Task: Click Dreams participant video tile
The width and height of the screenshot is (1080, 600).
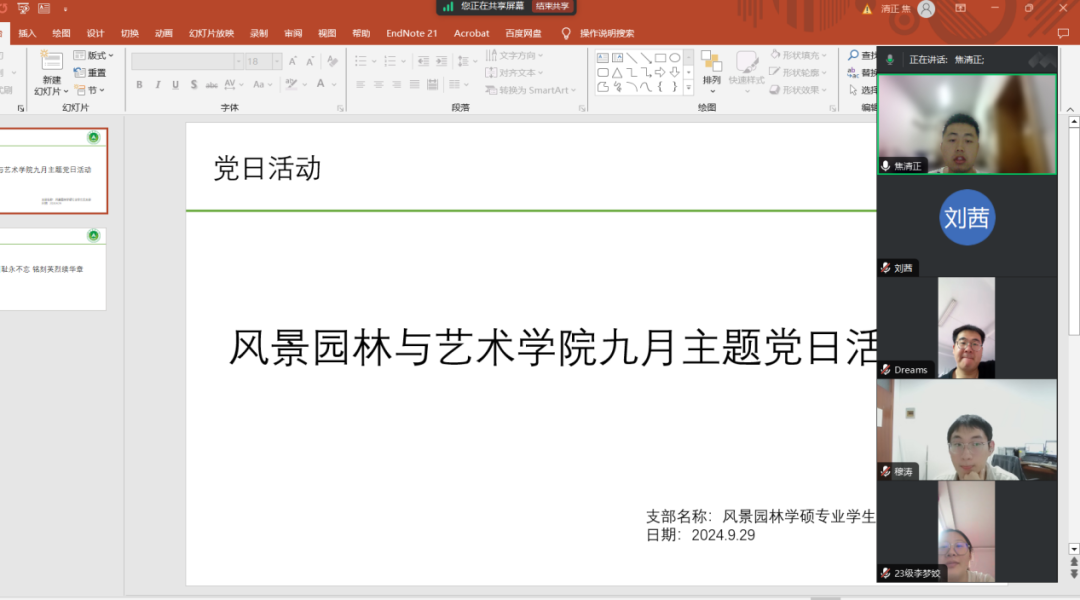Action: tap(966, 328)
